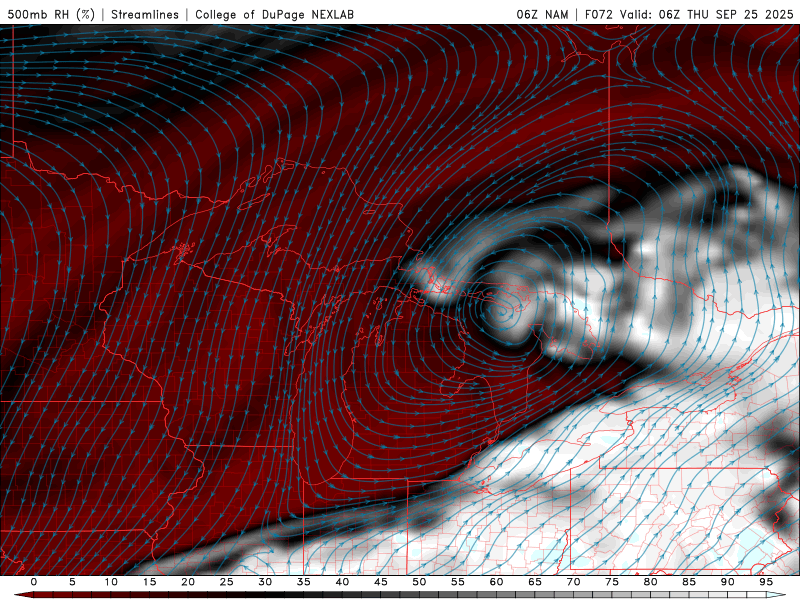
Task: Click the 'F072' forecast hour label
Action: 599,14
